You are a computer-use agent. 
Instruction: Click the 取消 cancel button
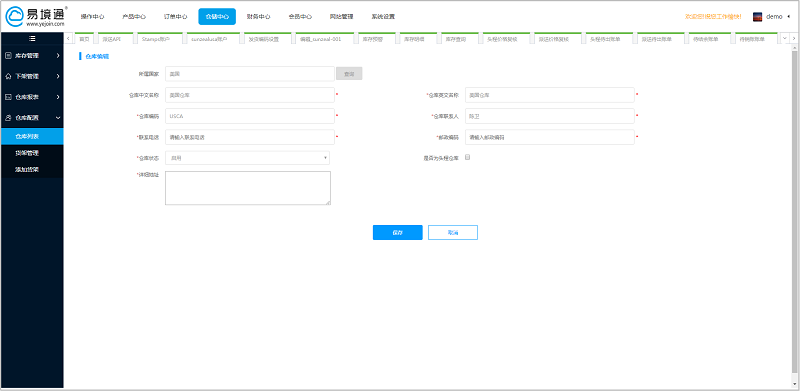click(453, 232)
